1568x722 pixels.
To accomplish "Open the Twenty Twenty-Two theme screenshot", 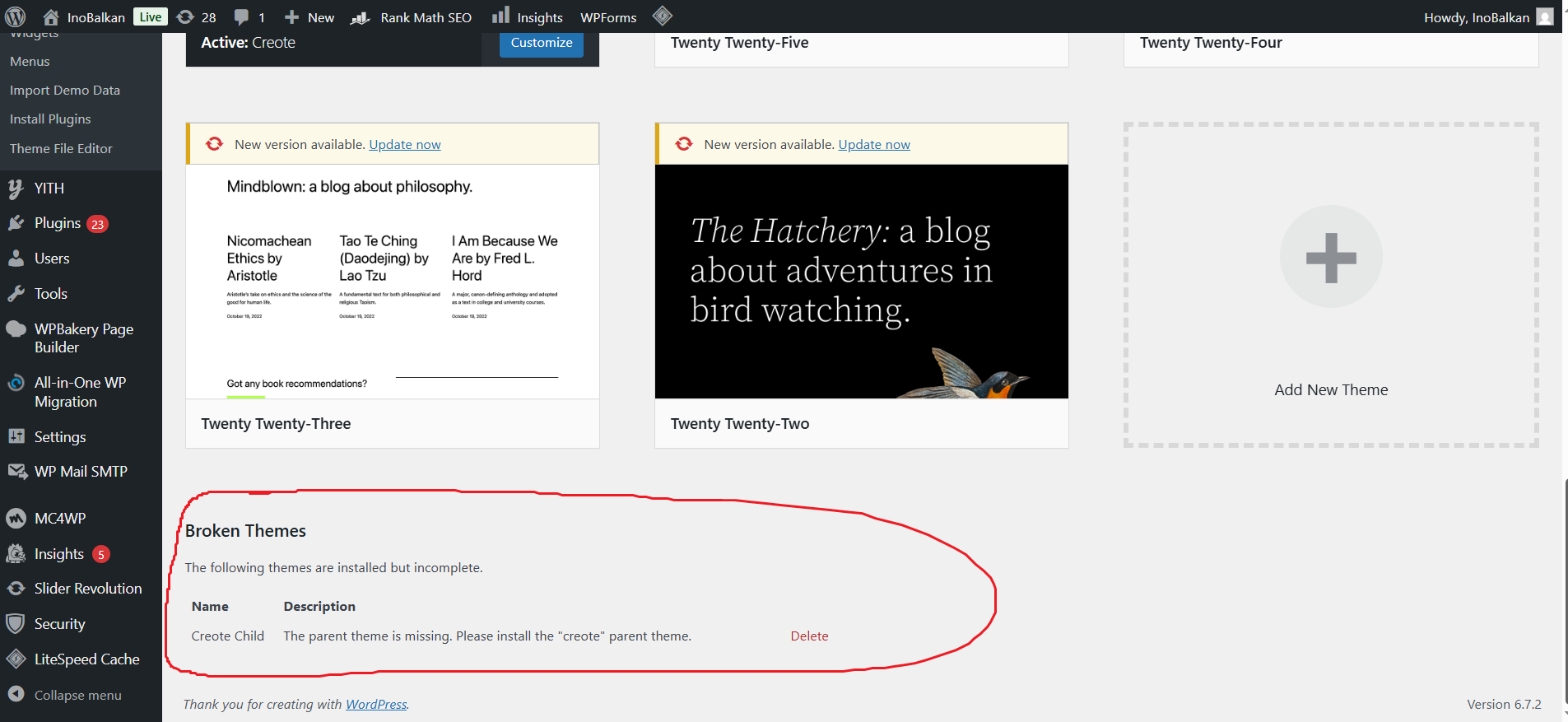I will (x=862, y=282).
